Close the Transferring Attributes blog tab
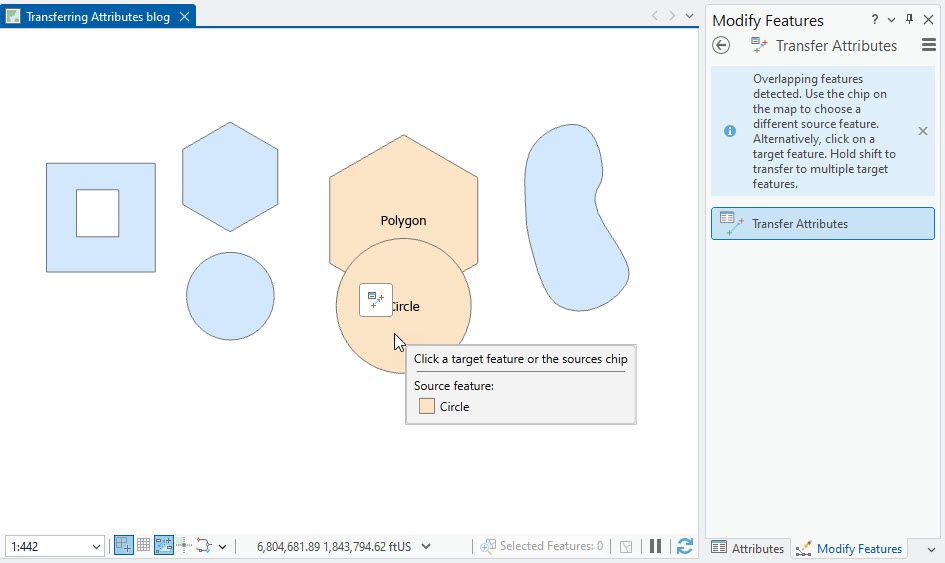 [x=184, y=17]
